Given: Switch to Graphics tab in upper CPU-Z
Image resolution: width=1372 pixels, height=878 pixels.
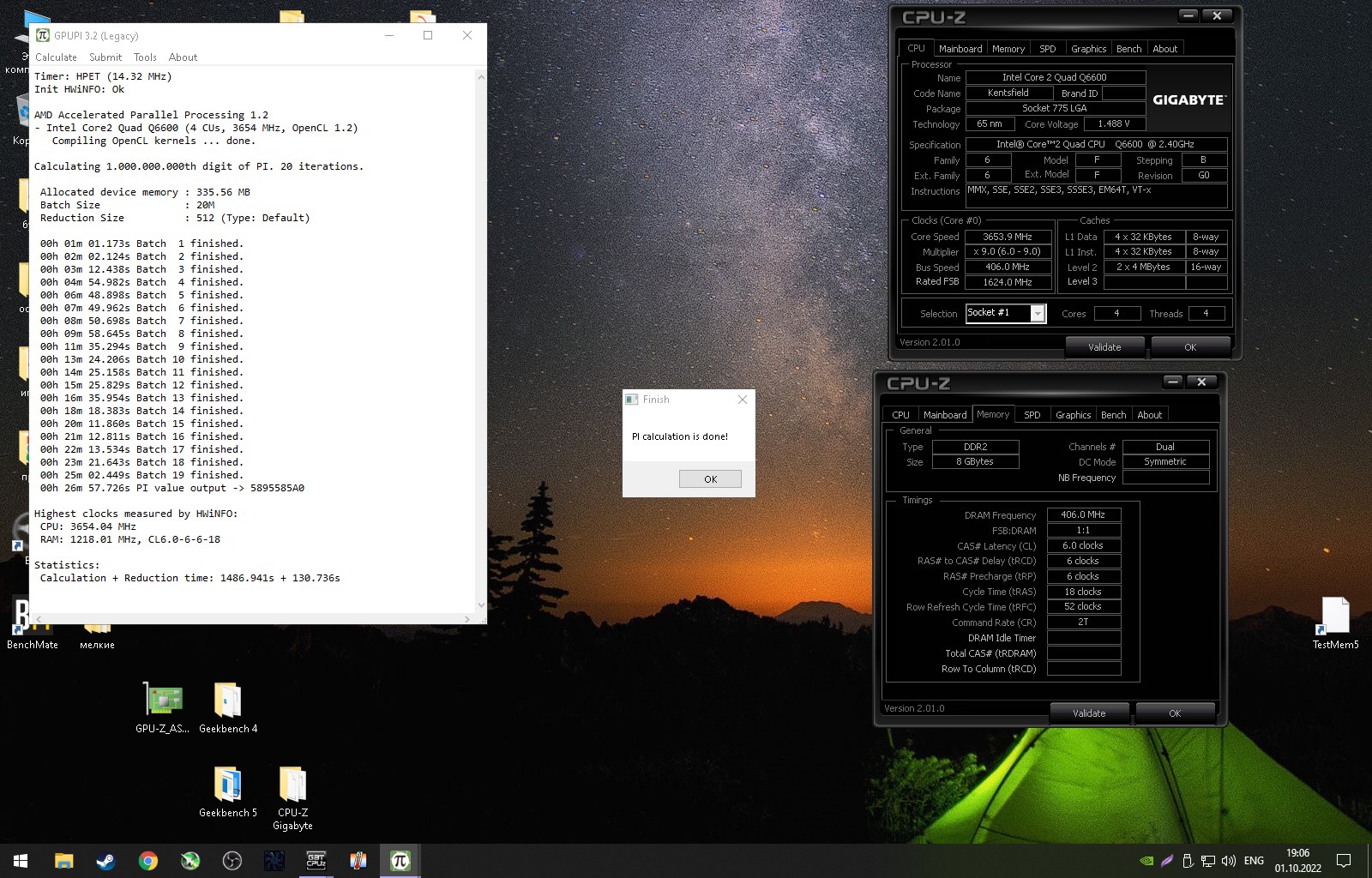Looking at the screenshot, I should tap(1088, 49).
